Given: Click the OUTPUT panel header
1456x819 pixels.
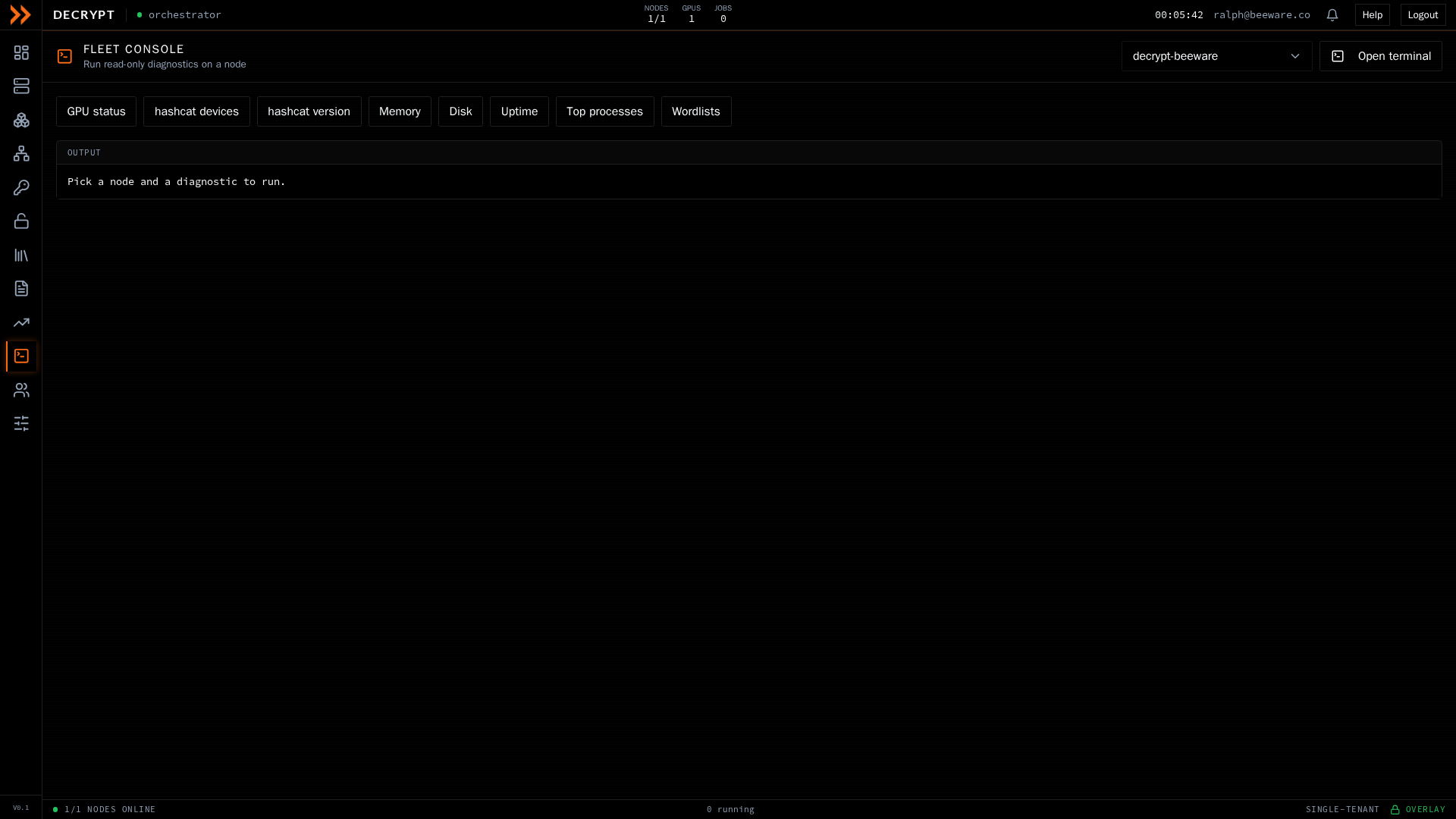Looking at the screenshot, I should (748, 152).
